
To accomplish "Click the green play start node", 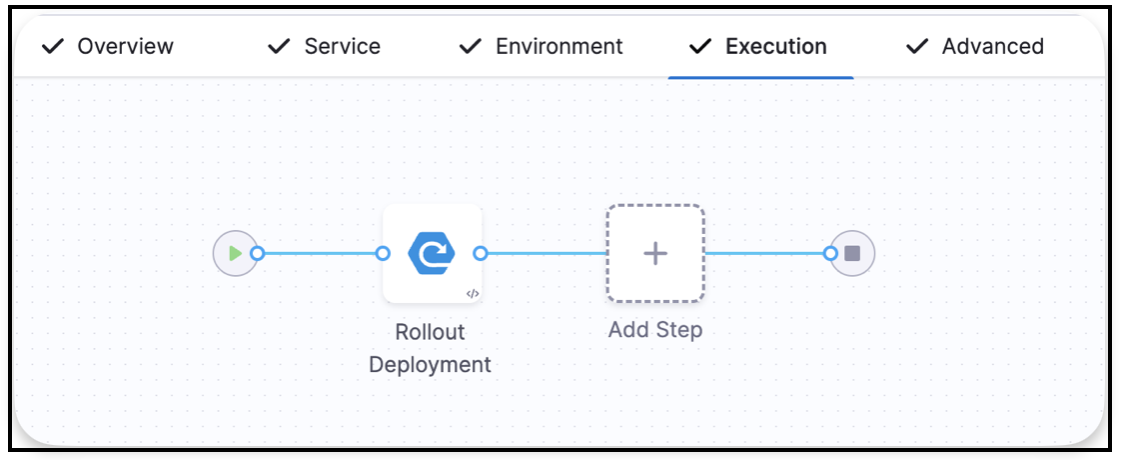I will pyautogui.click(x=234, y=254).
